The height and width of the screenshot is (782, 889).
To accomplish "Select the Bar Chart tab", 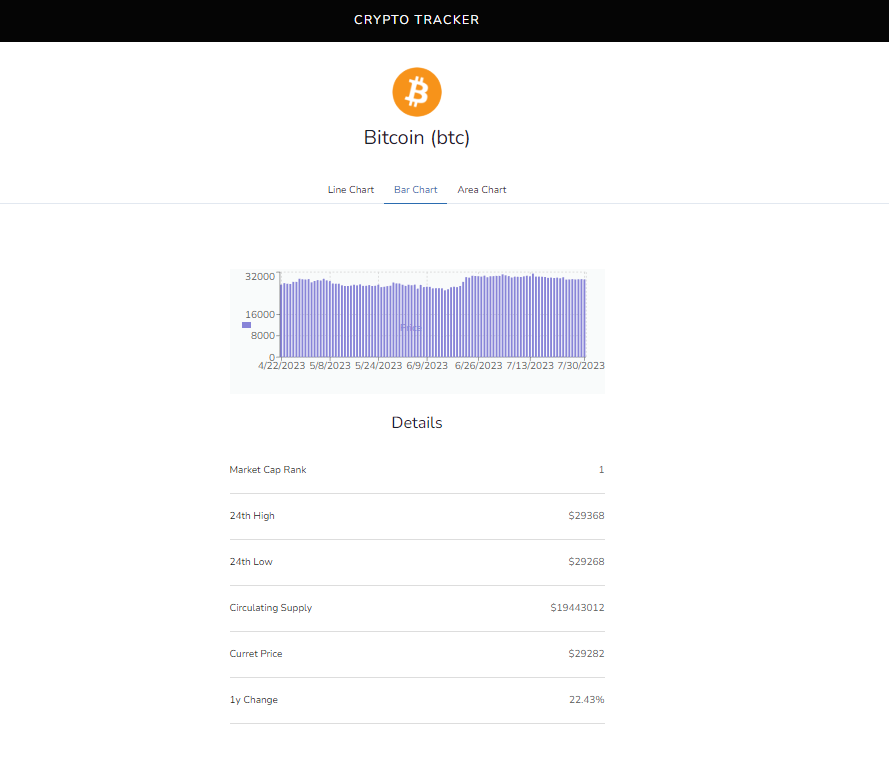I will coord(416,190).
